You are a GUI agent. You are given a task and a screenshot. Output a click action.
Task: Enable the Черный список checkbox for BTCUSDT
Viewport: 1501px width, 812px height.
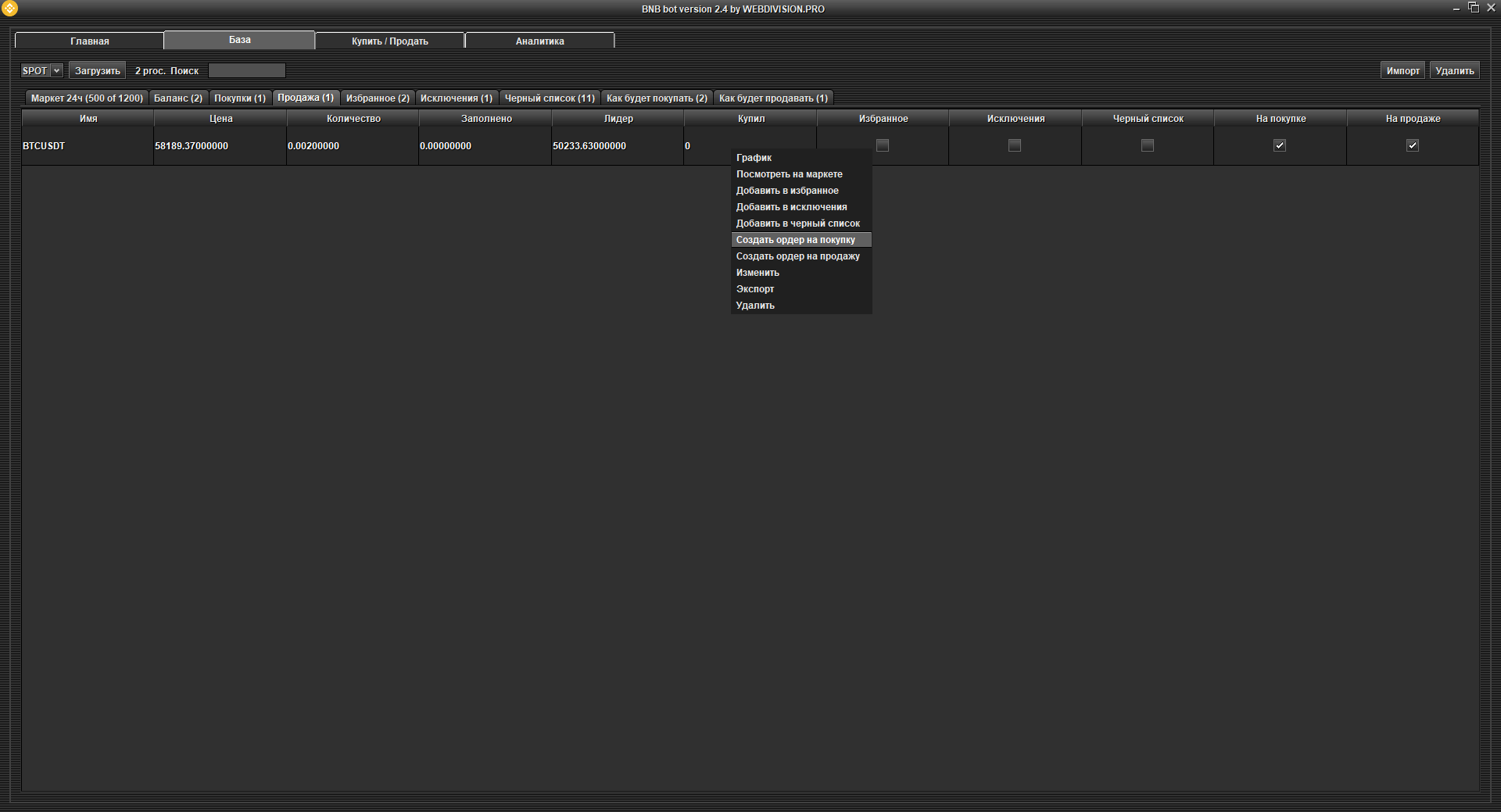click(x=1147, y=145)
